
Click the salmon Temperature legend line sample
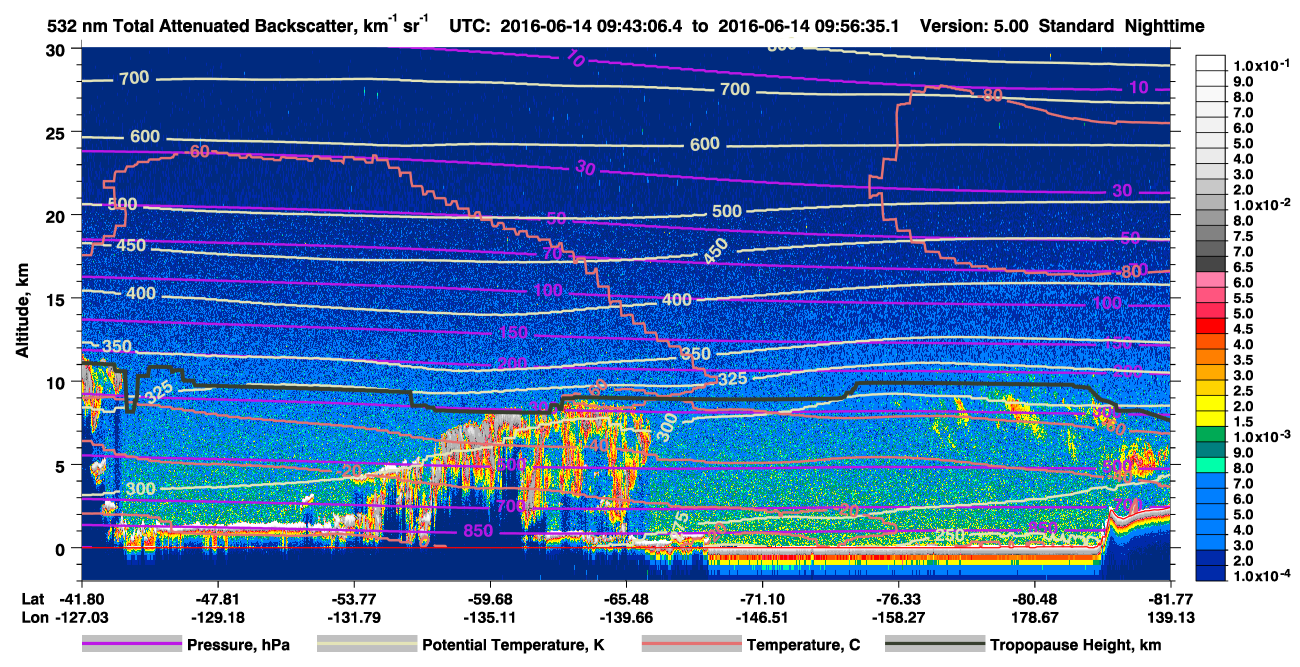(x=691, y=645)
